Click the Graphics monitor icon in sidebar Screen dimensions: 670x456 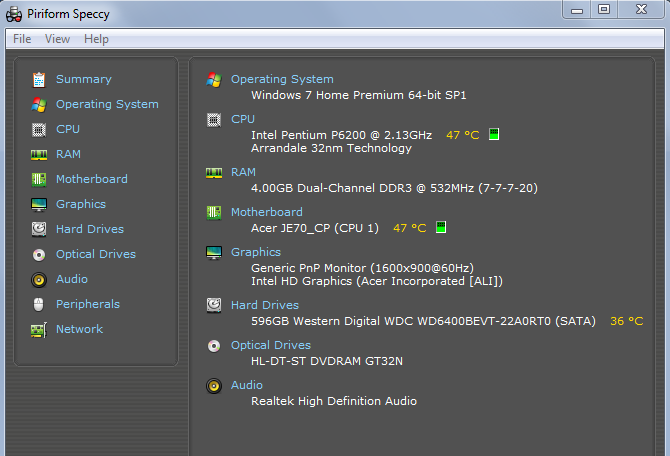[x=39, y=204]
